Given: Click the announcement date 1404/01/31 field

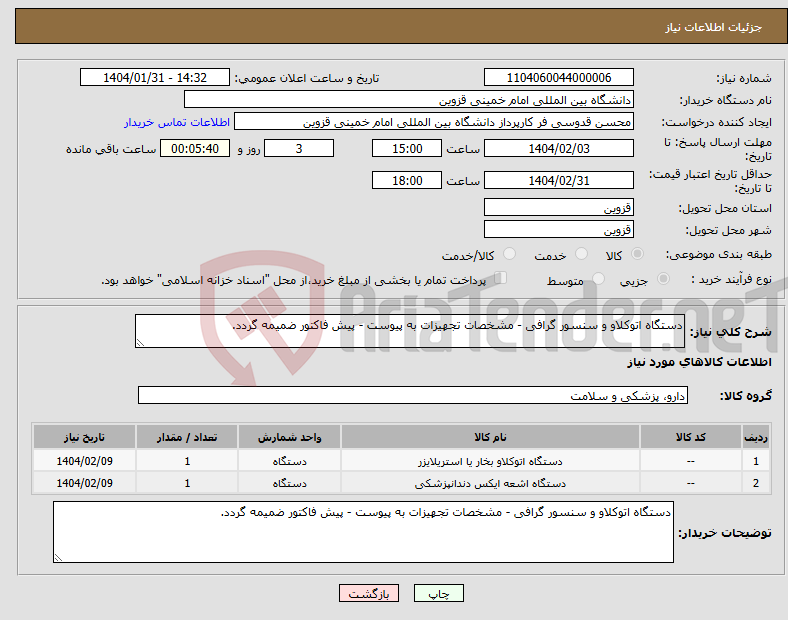Looking at the screenshot, I should tap(155, 77).
